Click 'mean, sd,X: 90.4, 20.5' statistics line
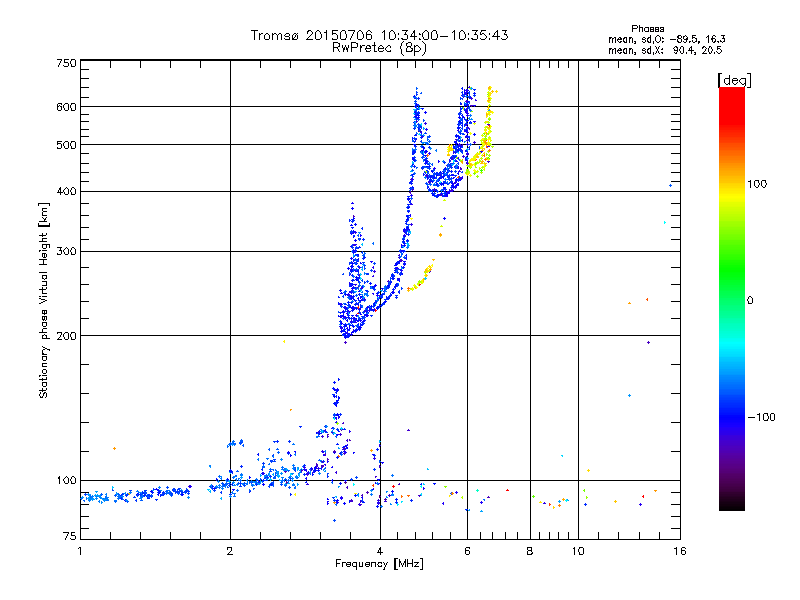 pos(665,50)
